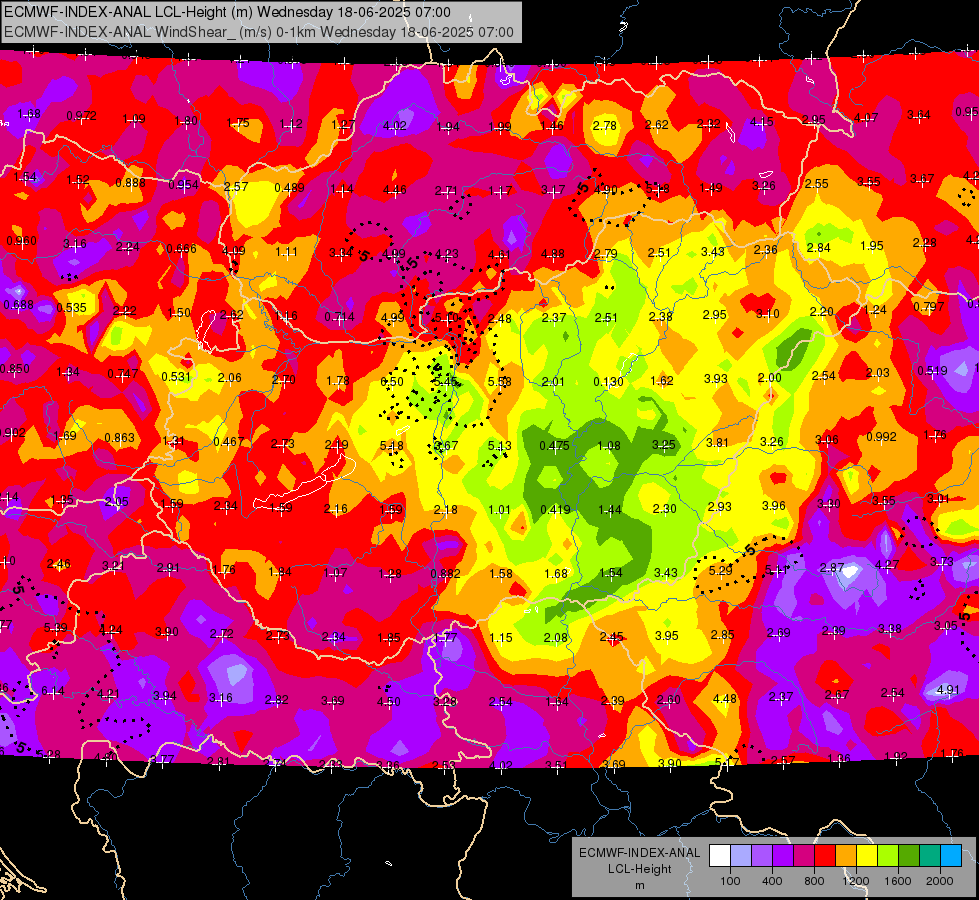Click the violet swatch left of the 400 tick

point(762,856)
